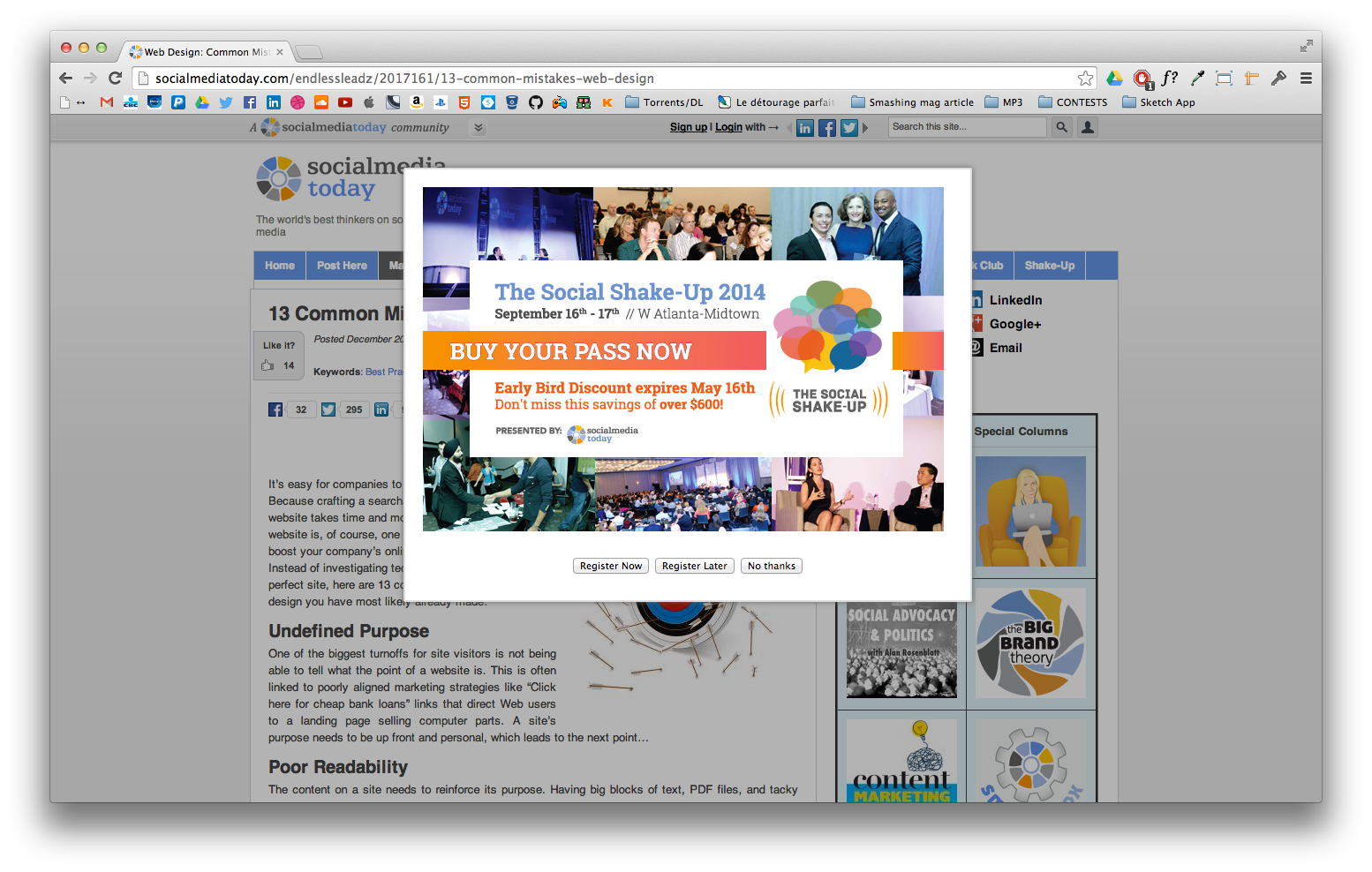Click right arrow after header social icons
Screen dimensions: 1372x872
click(865, 128)
